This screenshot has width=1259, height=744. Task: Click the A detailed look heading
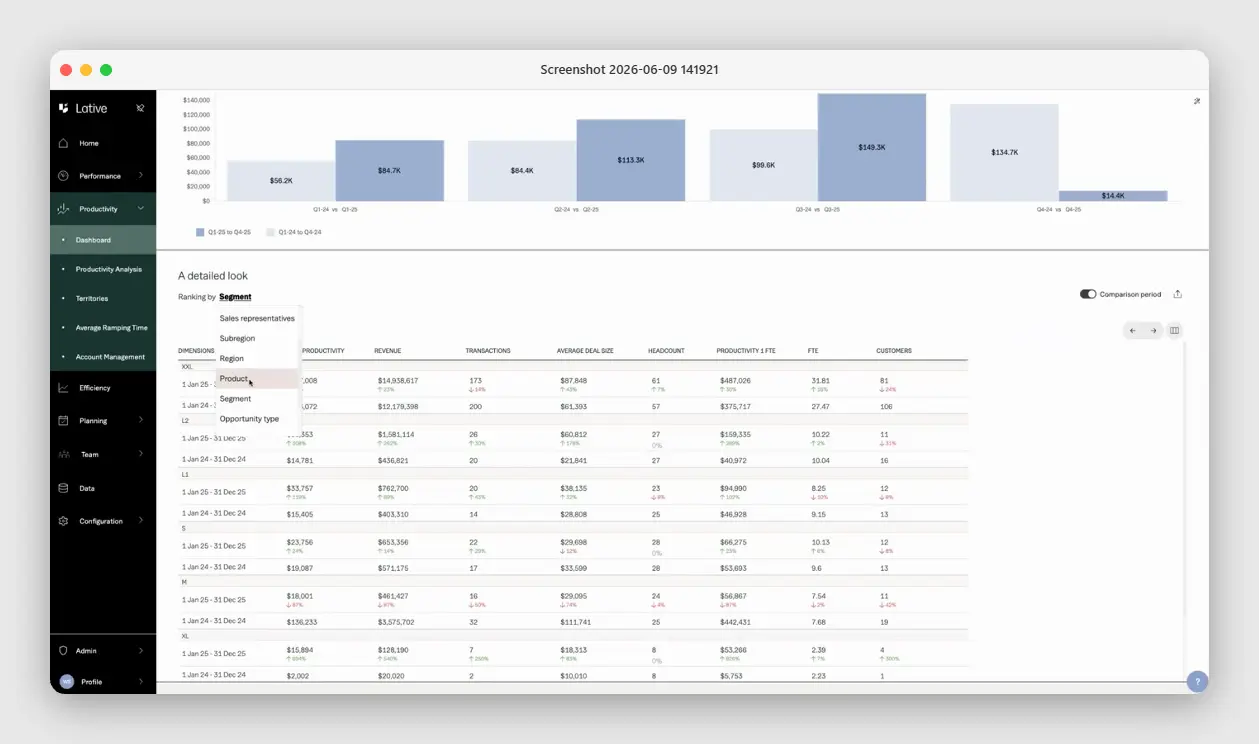[x=213, y=276]
